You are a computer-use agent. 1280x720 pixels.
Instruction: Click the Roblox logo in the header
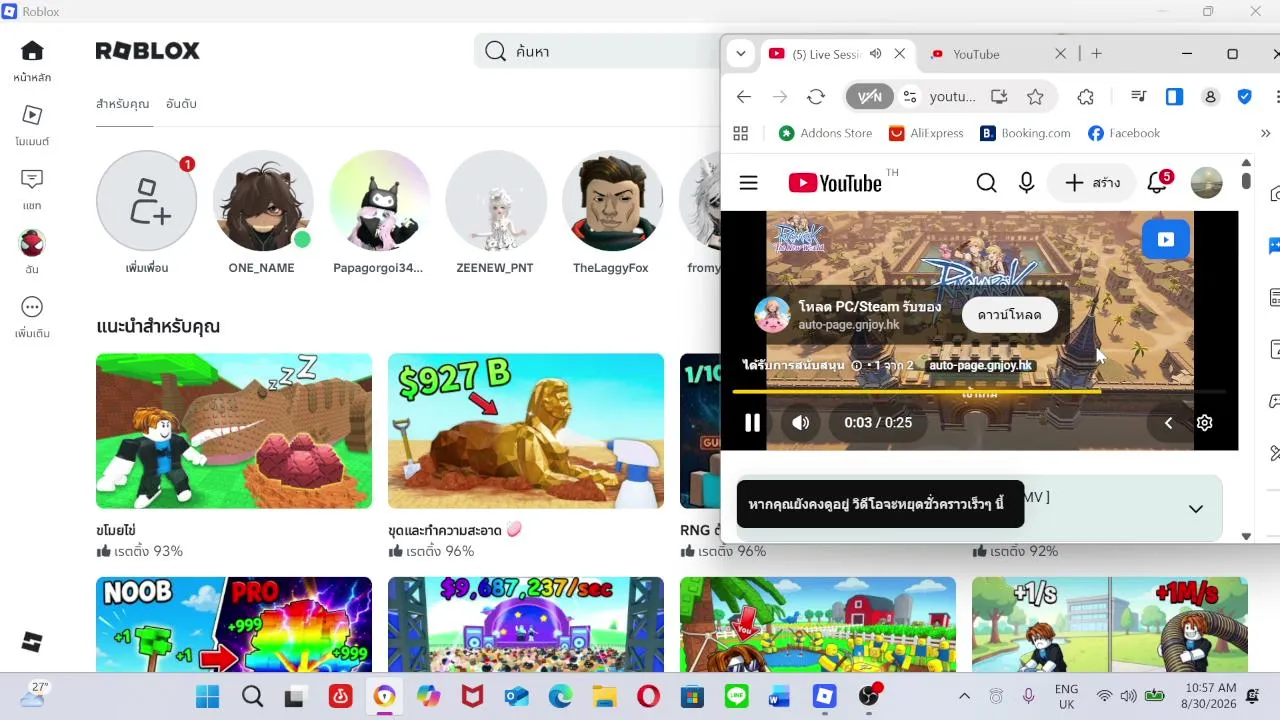(x=148, y=51)
